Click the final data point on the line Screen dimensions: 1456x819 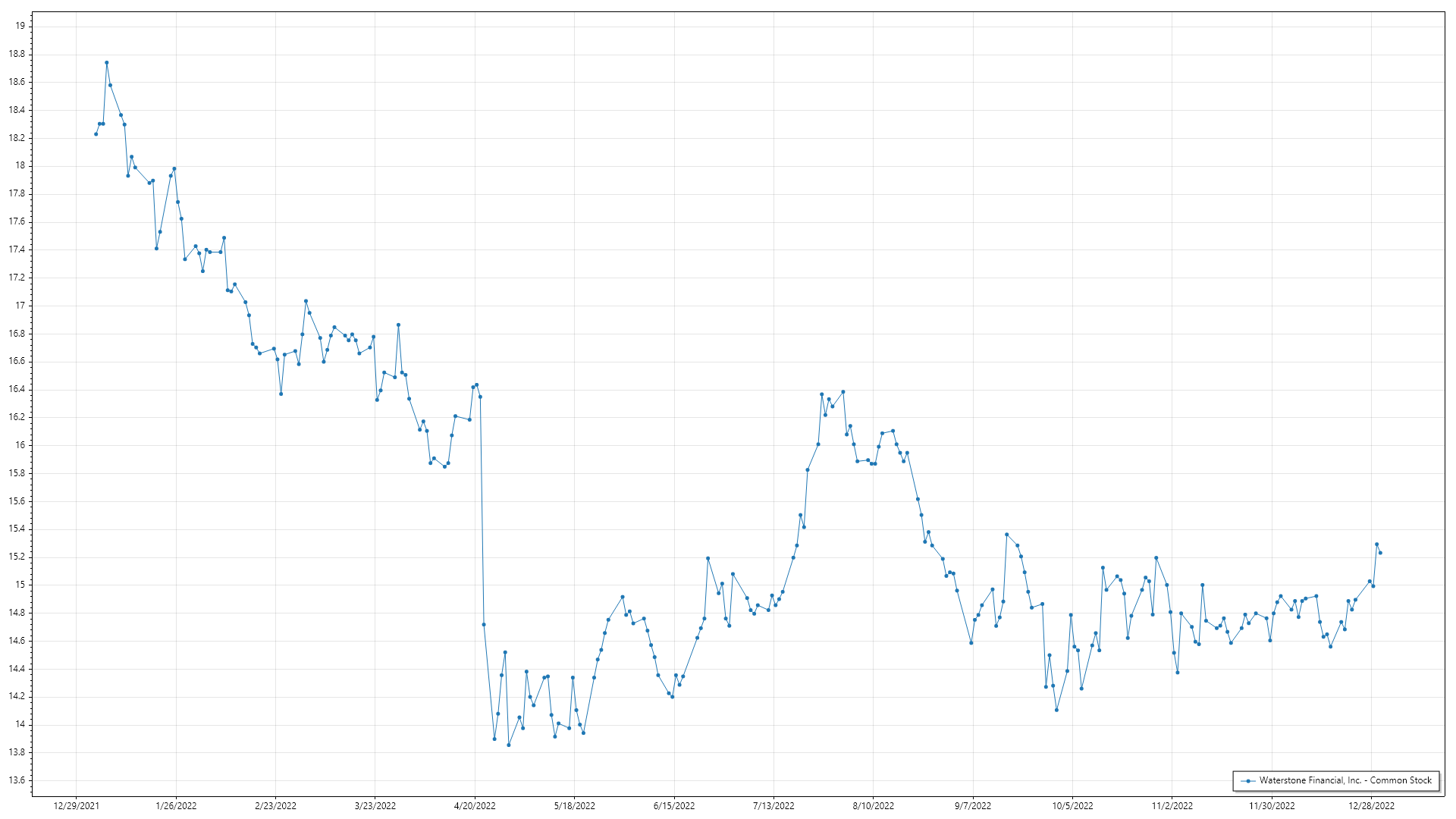coord(1380,553)
